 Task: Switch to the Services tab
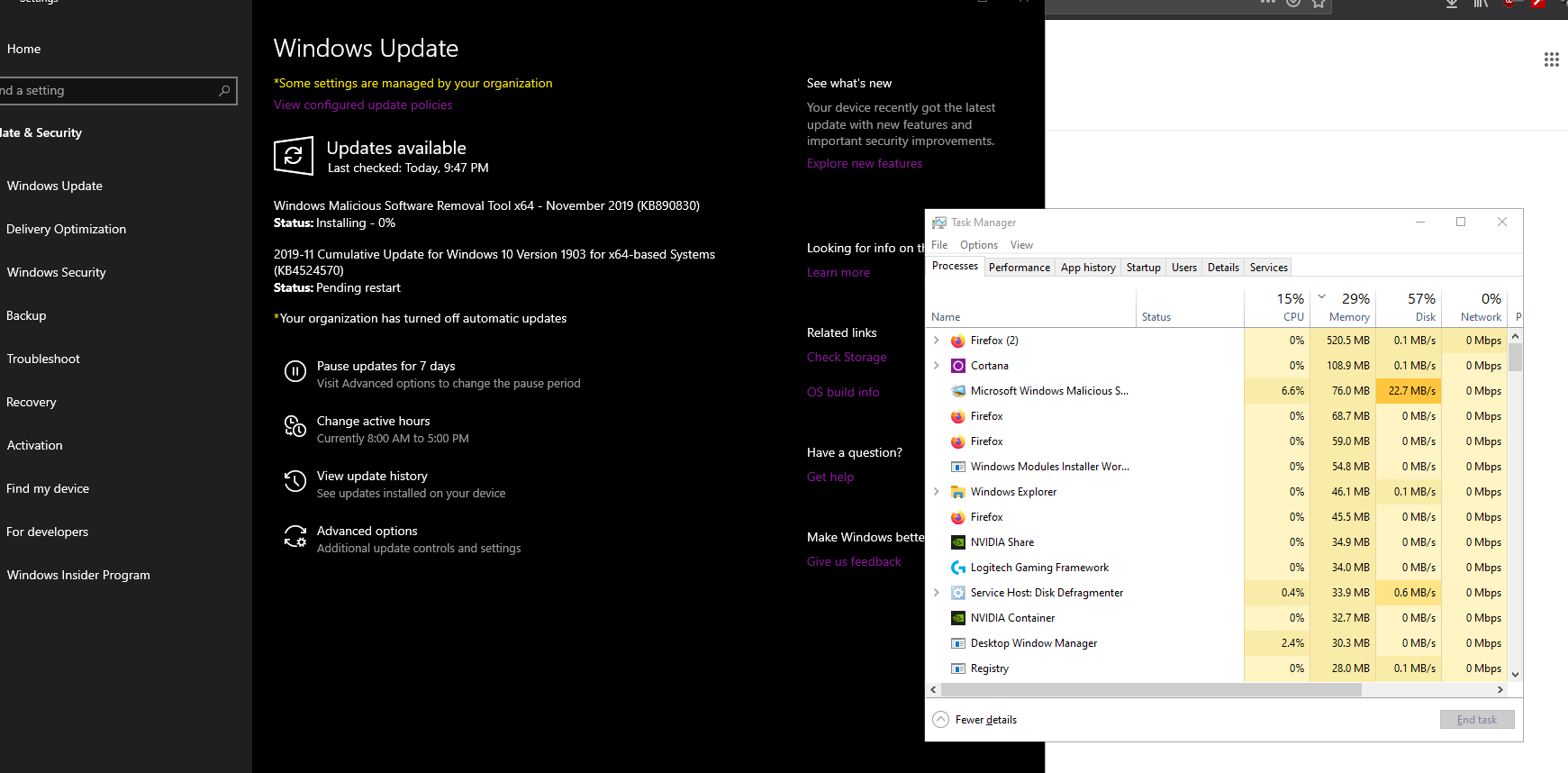(1269, 268)
